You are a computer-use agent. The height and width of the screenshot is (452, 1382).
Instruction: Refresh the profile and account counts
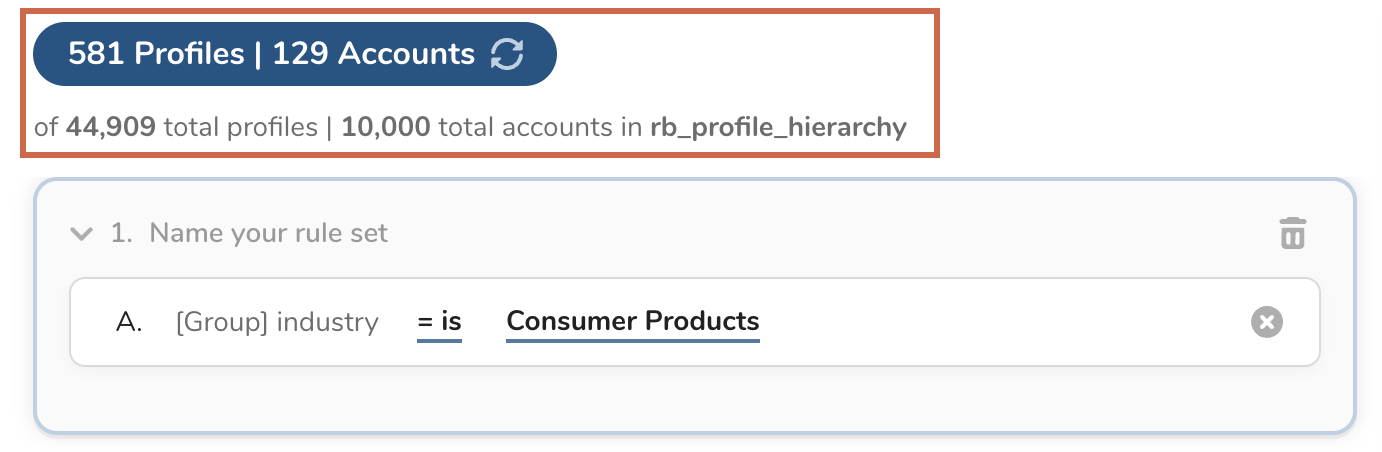[507, 54]
